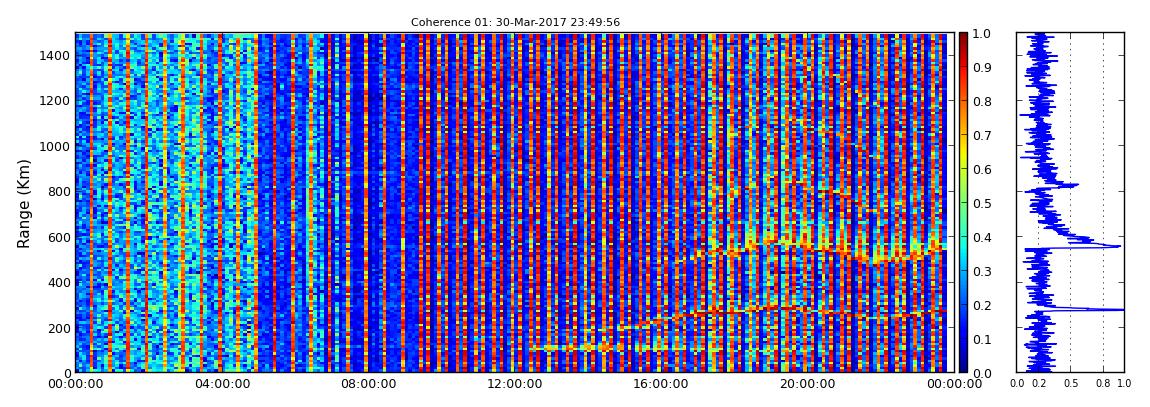This screenshot has width=1150, height=407.
Task: Click the 800 tick label on the range axis
Action: [x=59, y=191]
